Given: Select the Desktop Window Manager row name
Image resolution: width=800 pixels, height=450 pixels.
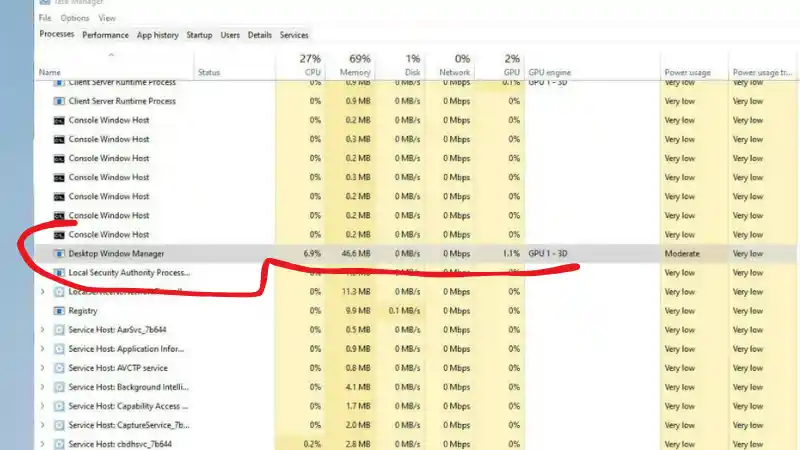Looking at the screenshot, I should [116, 254].
